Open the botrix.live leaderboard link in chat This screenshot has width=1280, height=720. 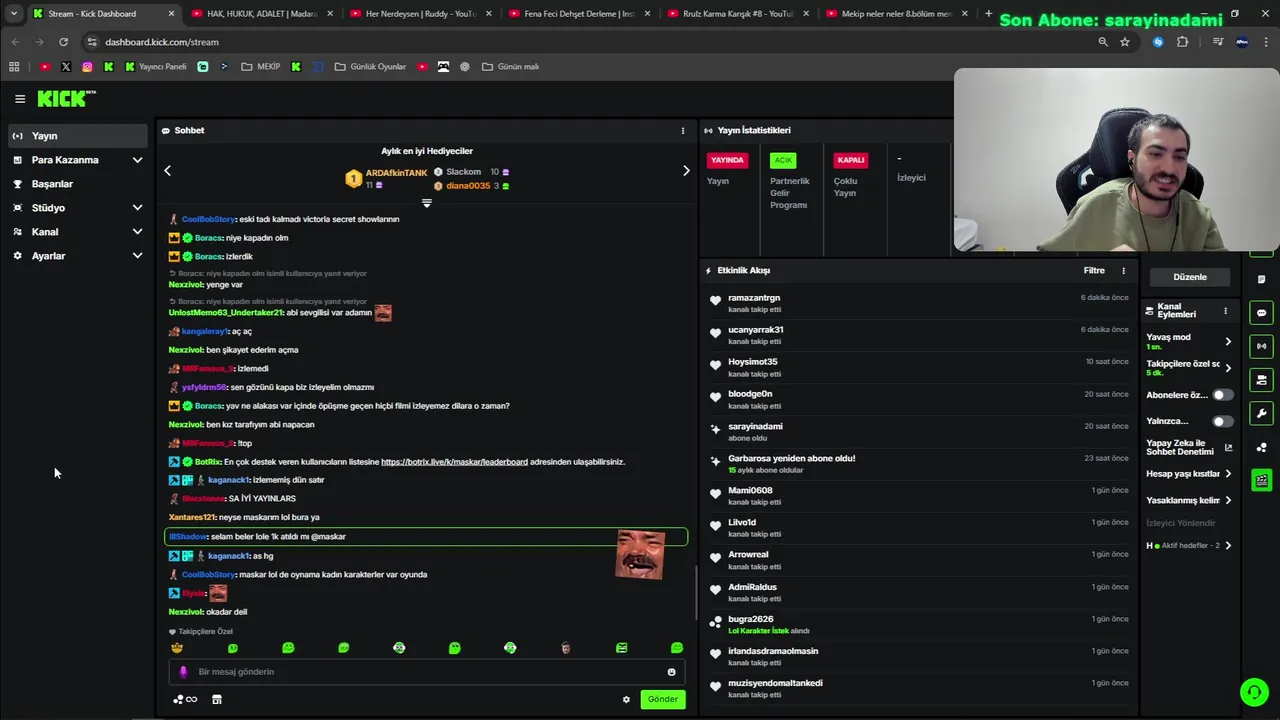[x=454, y=462]
